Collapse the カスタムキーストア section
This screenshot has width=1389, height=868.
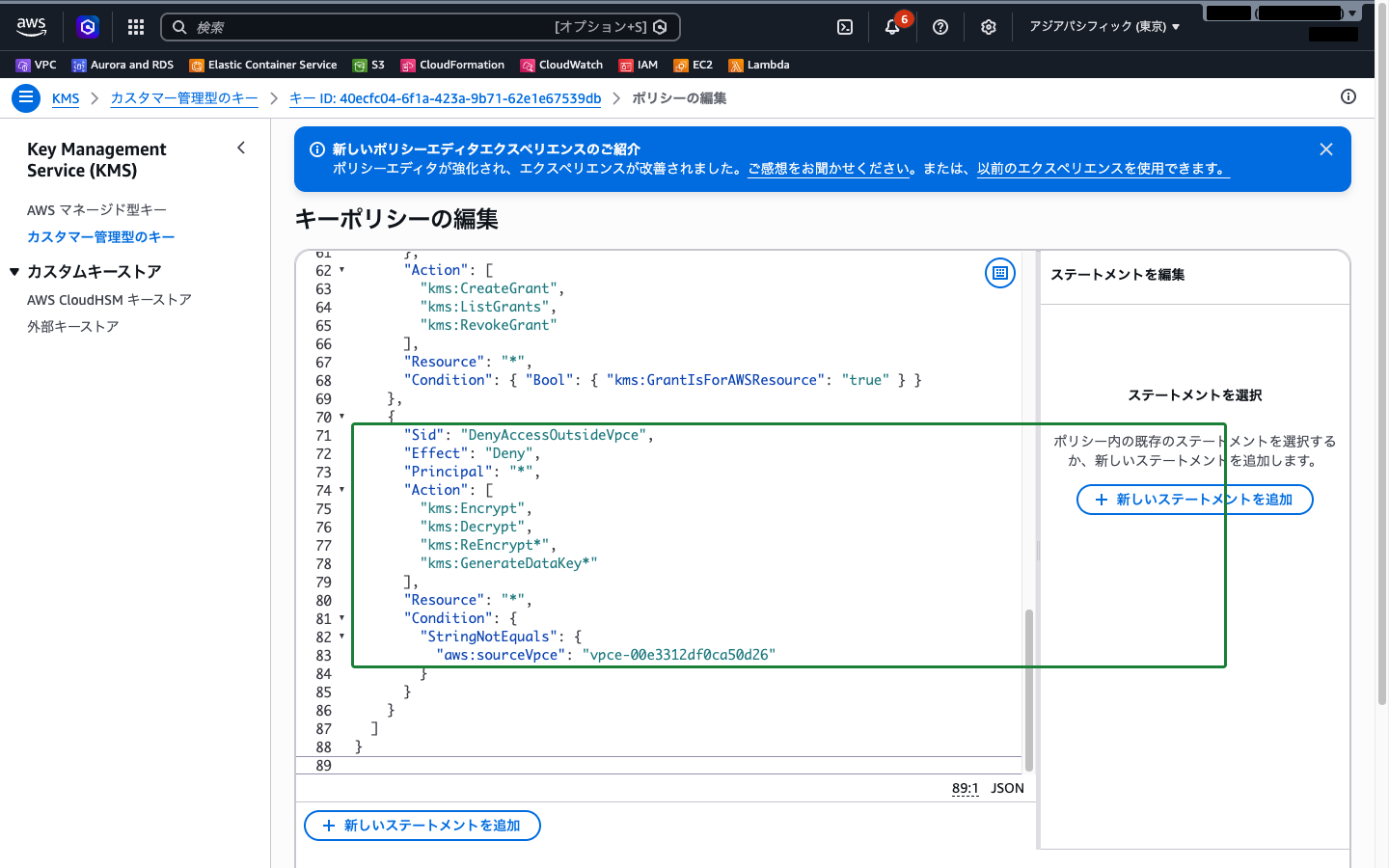pyautogui.click(x=14, y=272)
